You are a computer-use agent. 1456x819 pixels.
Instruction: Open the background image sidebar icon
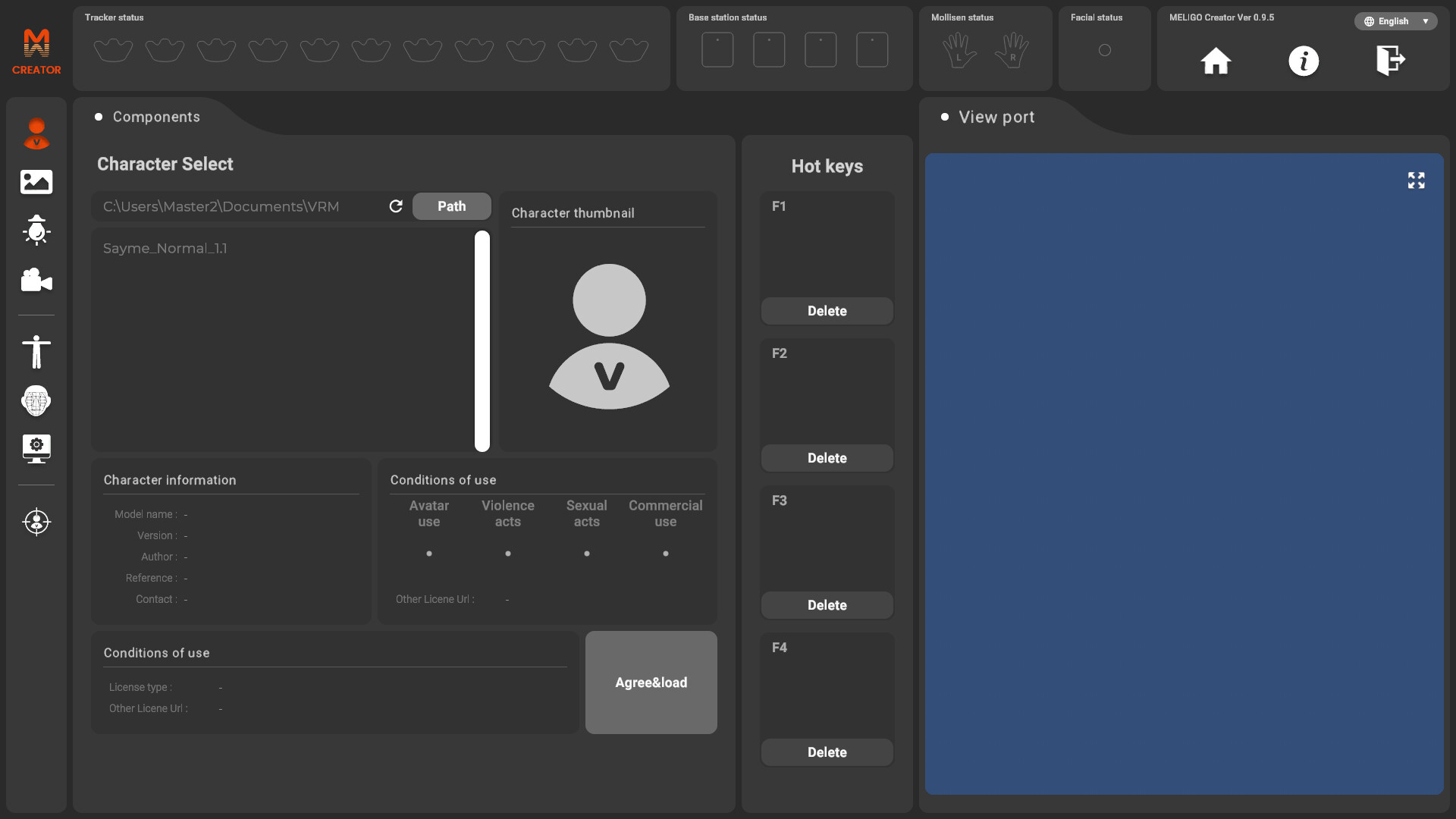[x=36, y=182]
